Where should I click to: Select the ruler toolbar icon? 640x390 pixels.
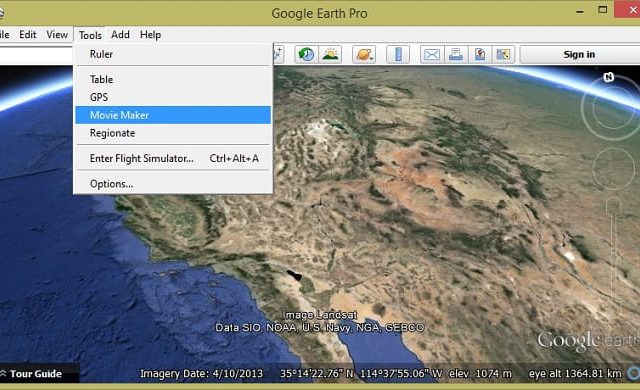398,54
